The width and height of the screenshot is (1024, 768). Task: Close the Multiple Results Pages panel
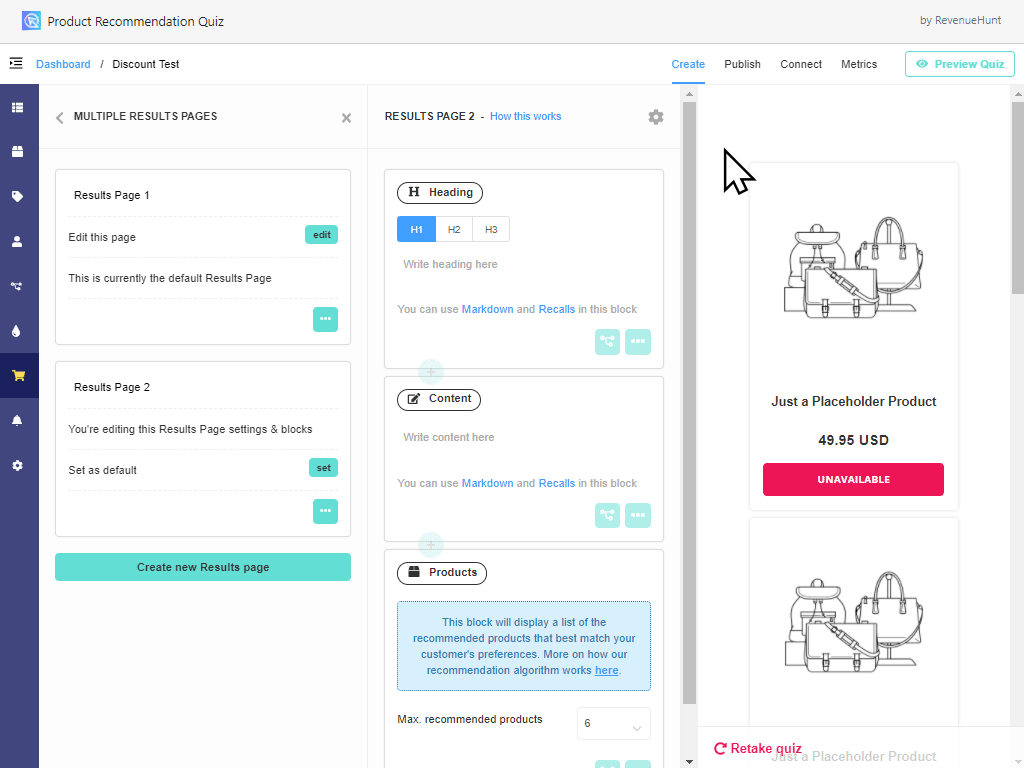pyautogui.click(x=346, y=118)
